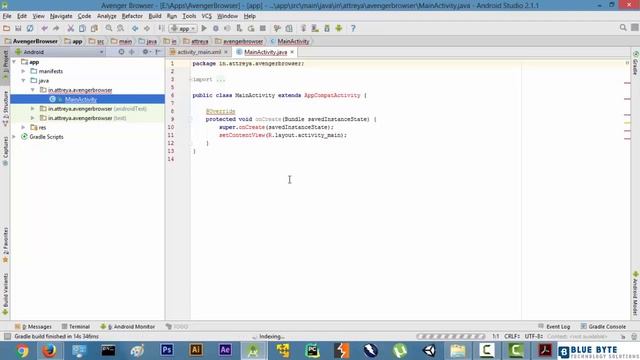Navigate Forward with the right arrow icon
Screen dimensions: 640x360
point(147,28)
